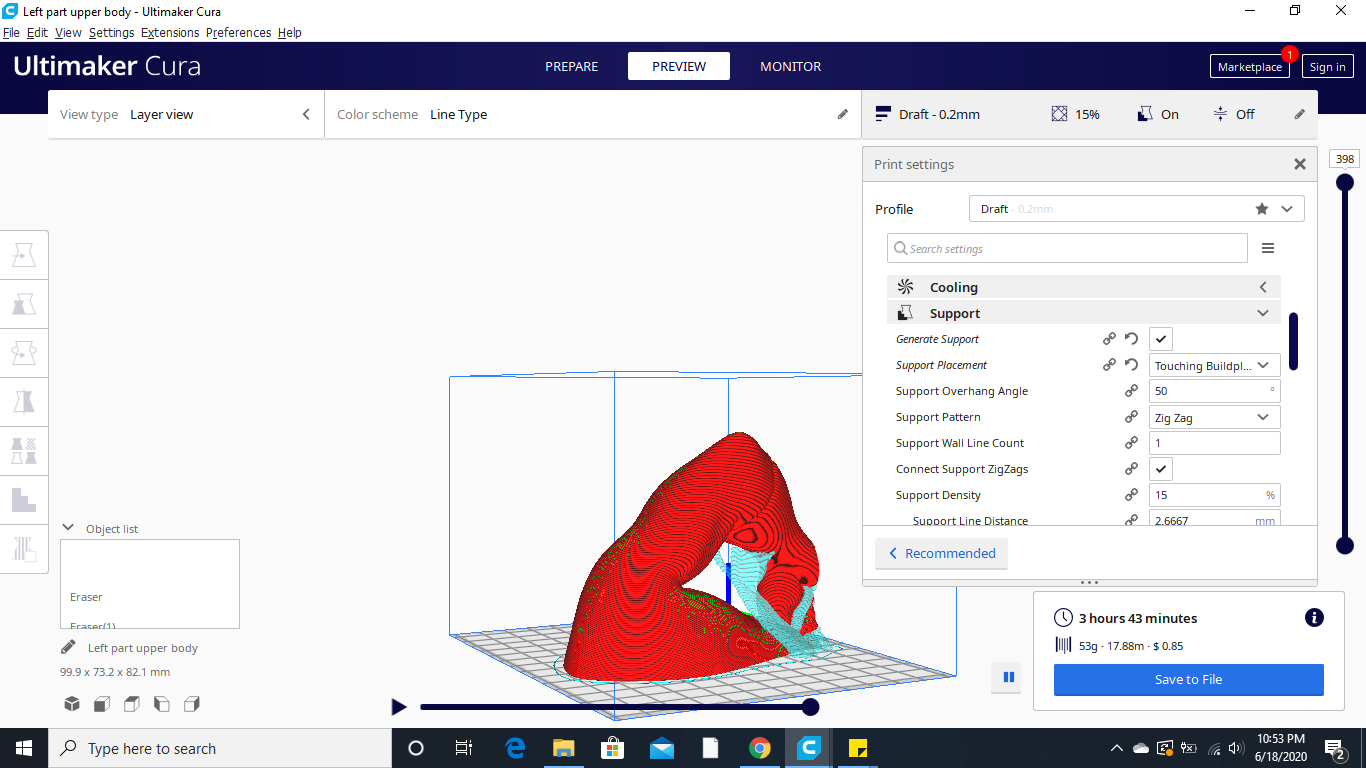
Task: Switch to 3D perspective view cube icon
Action: pyautogui.click(x=72, y=704)
